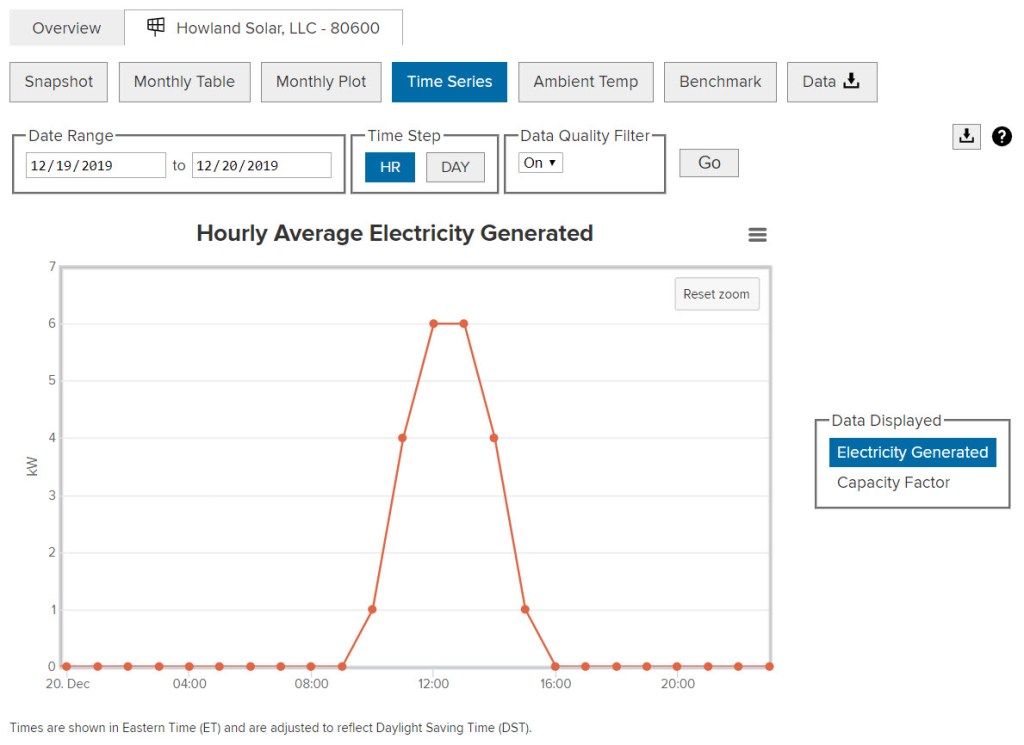Image resolution: width=1024 pixels, height=745 pixels.
Task: Click the 12:00 data point at 6 kW
Action: (x=433, y=323)
